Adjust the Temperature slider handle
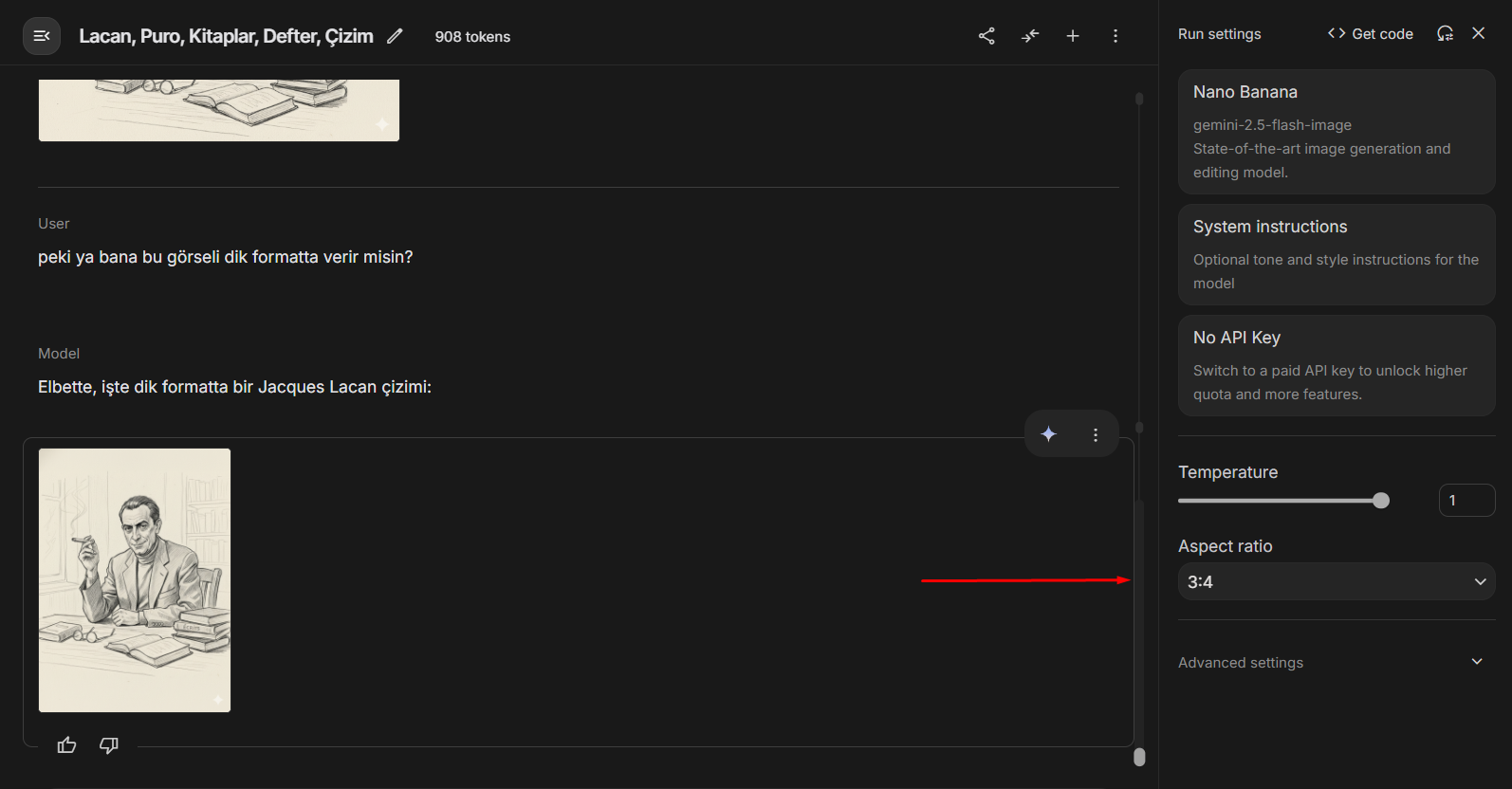Screen dimensions: 1512x789 (x=1381, y=501)
